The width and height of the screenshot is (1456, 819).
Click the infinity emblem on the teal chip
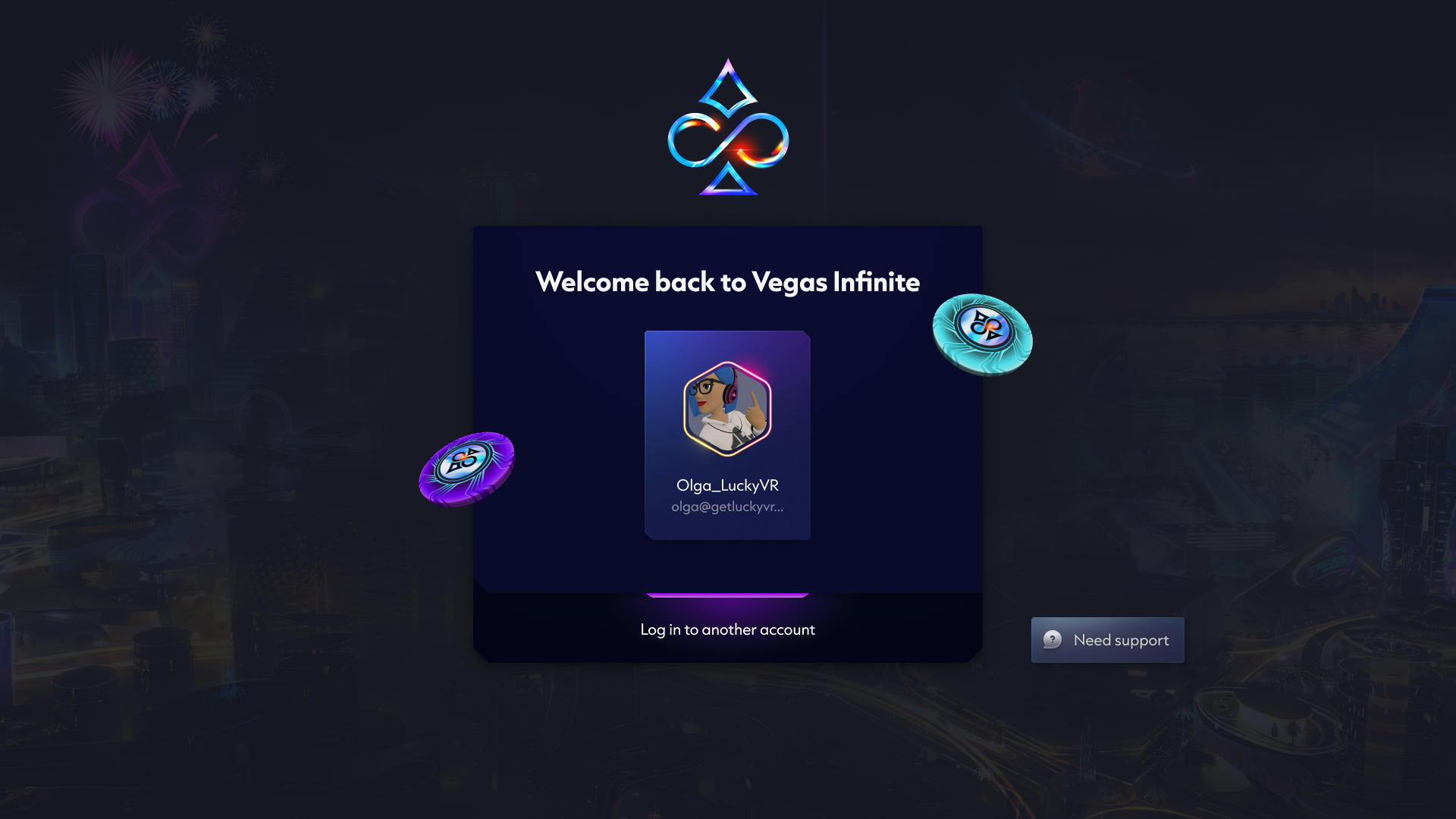pyautogui.click(x=985, y=327)
